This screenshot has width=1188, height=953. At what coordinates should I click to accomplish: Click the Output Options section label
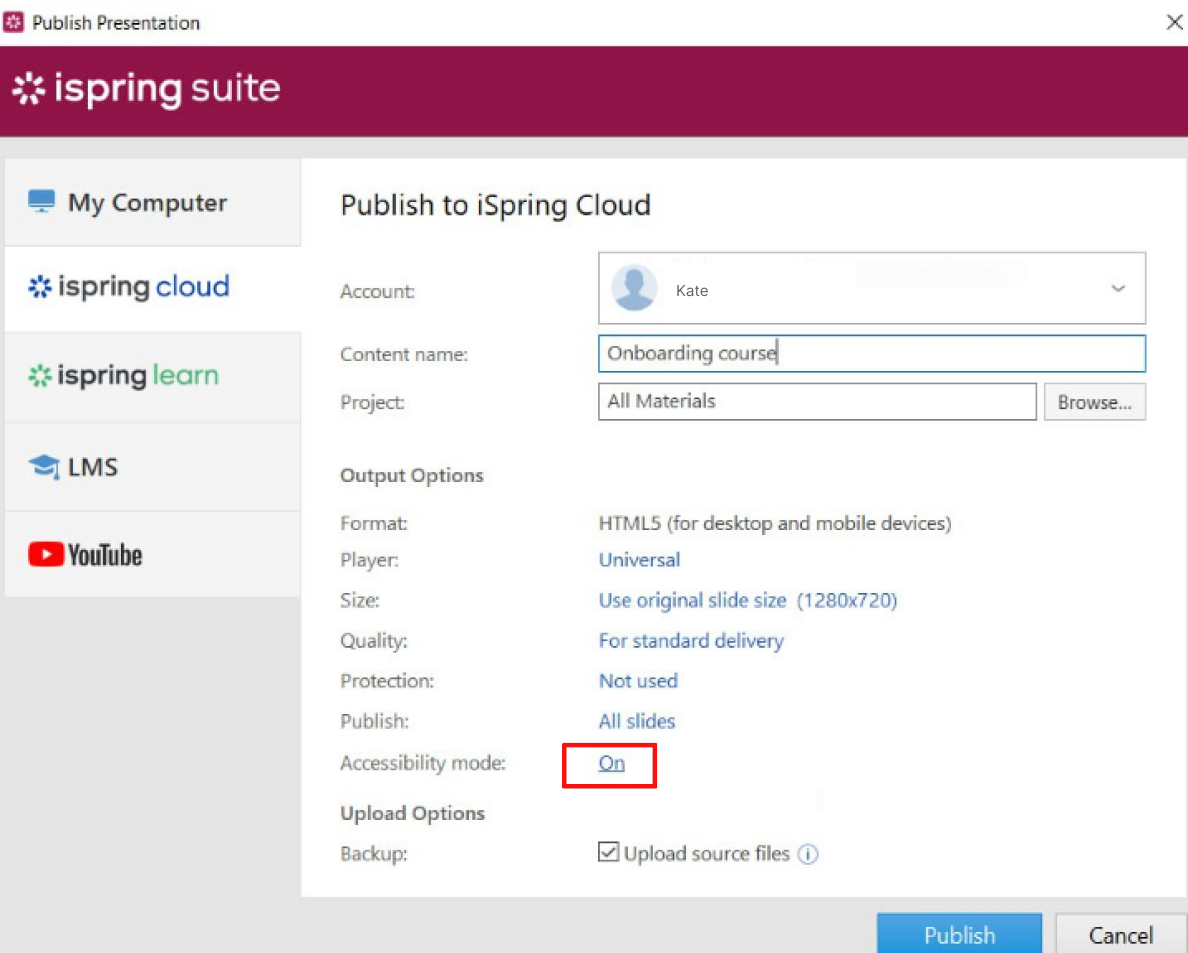[x=411, y=476]
